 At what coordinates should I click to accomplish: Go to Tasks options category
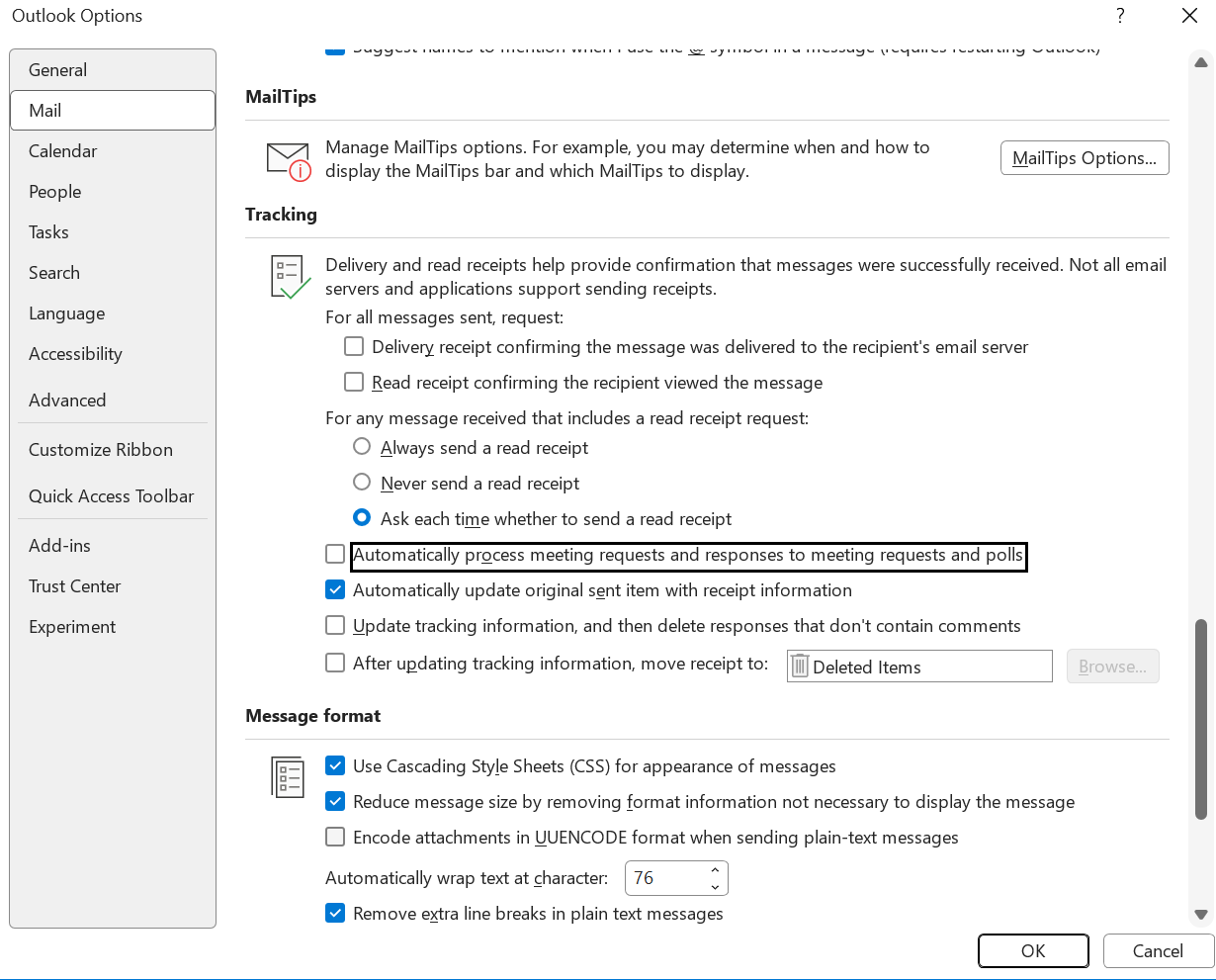click(x=113, y=232)
